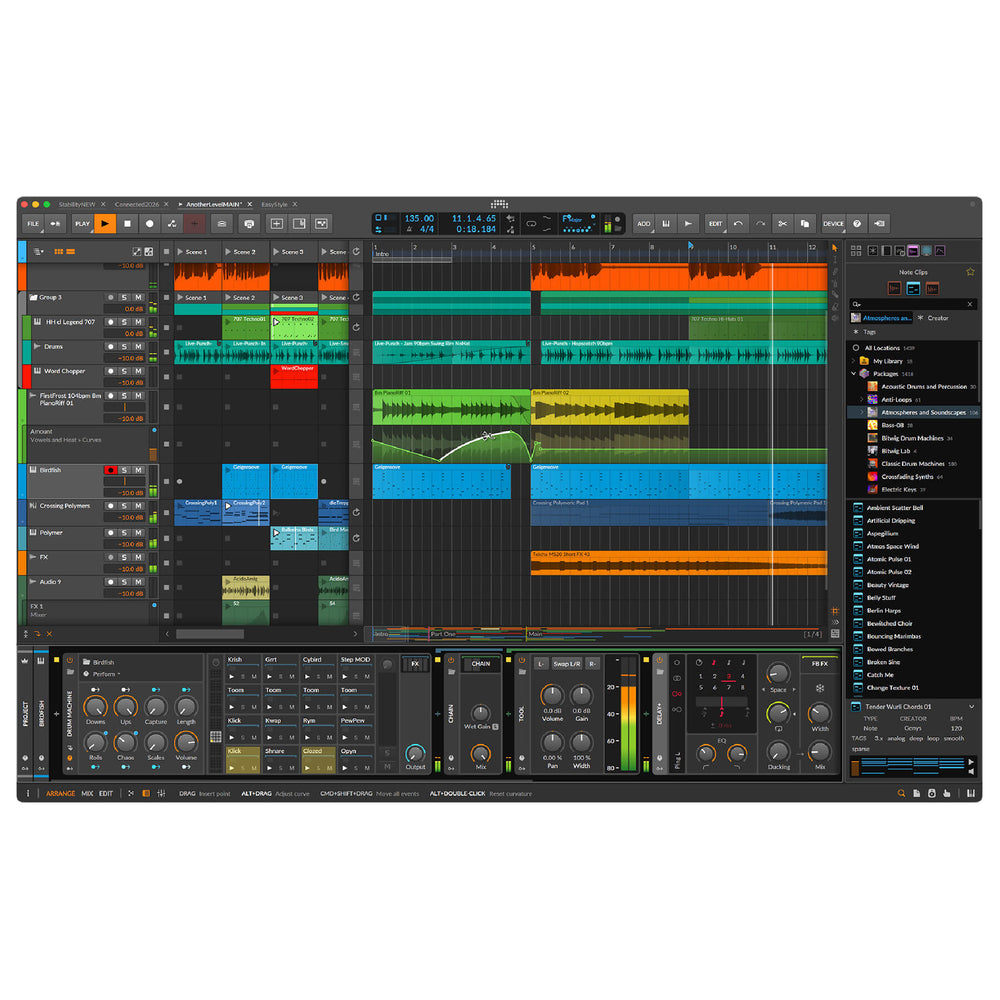Screen dimensions: 1000x1000
Task: Open the EDIT menu
Action: [716, 224]
